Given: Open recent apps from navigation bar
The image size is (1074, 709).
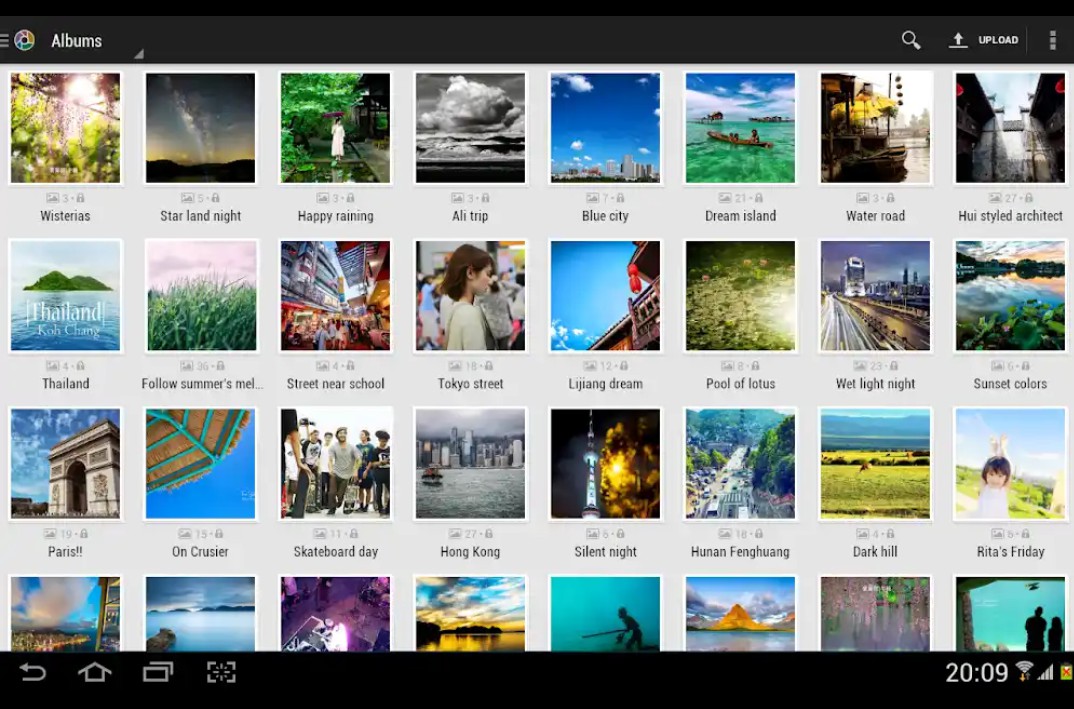Looking at the screenshot, I should click(158, 672).
